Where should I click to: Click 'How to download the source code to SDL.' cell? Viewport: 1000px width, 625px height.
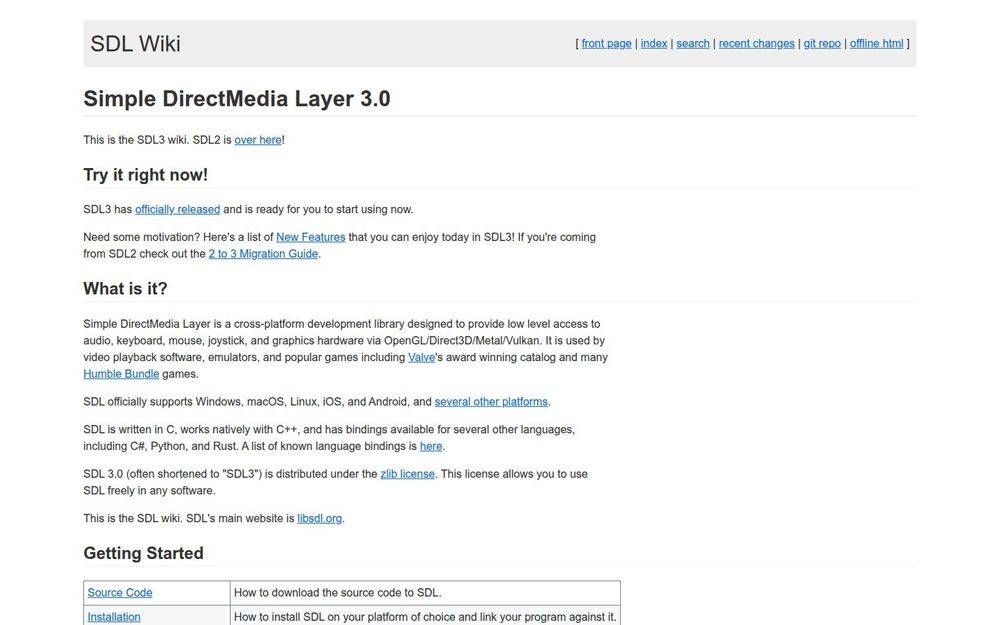coord(425,592)
